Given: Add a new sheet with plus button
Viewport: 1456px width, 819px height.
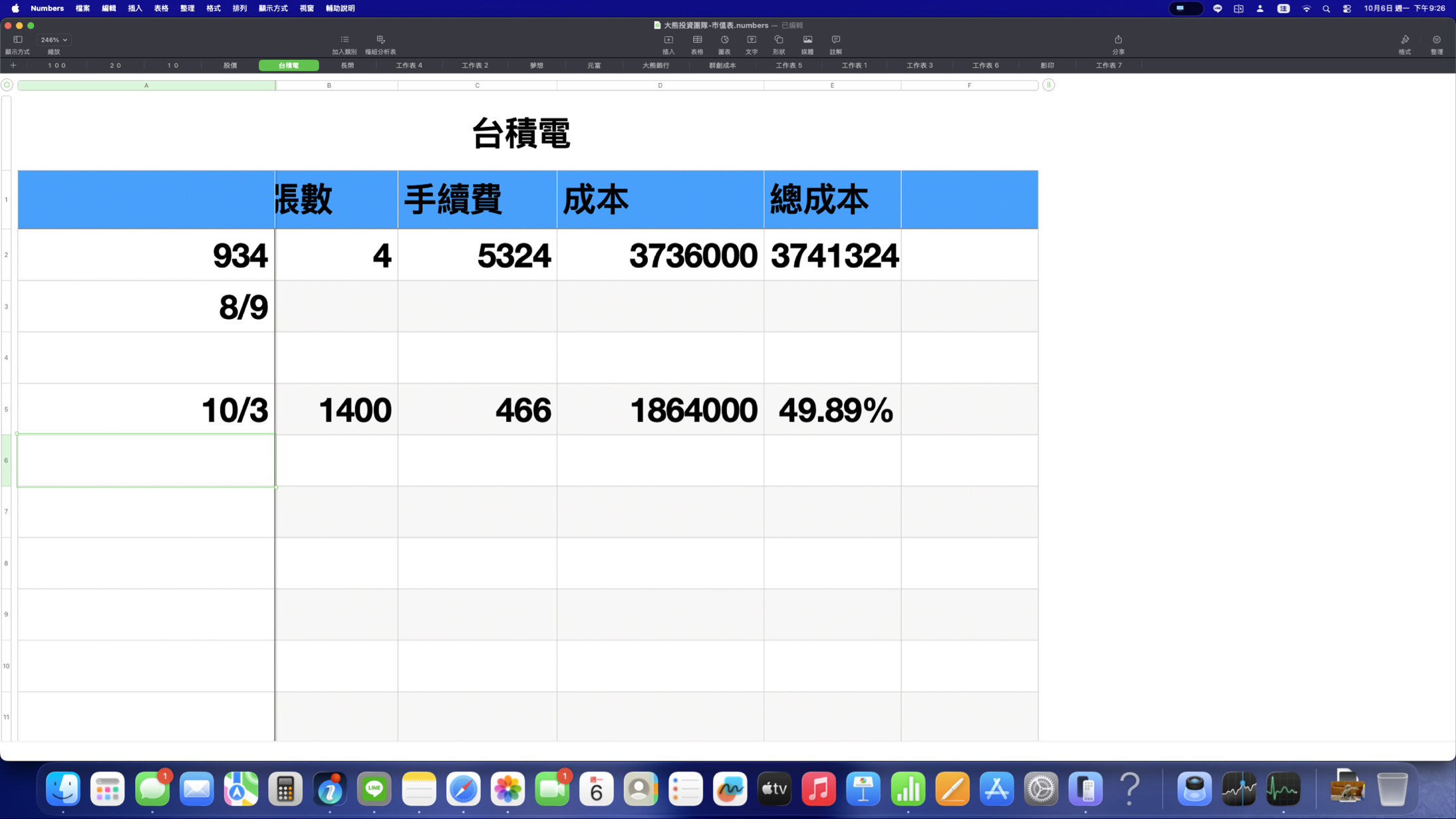Looking at the screenshot, I should point(13,66).
